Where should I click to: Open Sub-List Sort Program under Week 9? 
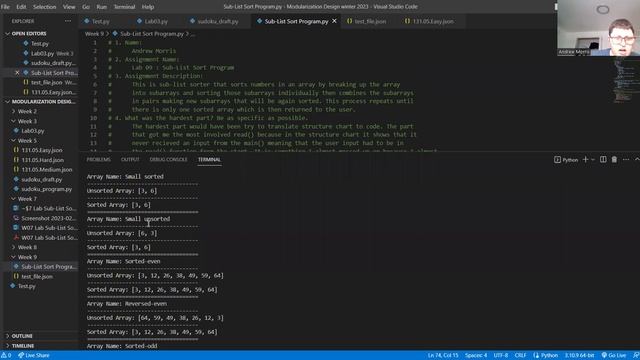(x=49, y=267)
